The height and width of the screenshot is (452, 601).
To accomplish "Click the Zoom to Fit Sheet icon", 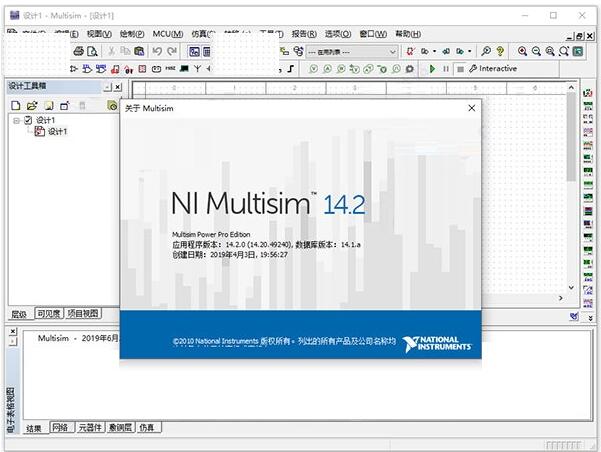I will 564,51.
